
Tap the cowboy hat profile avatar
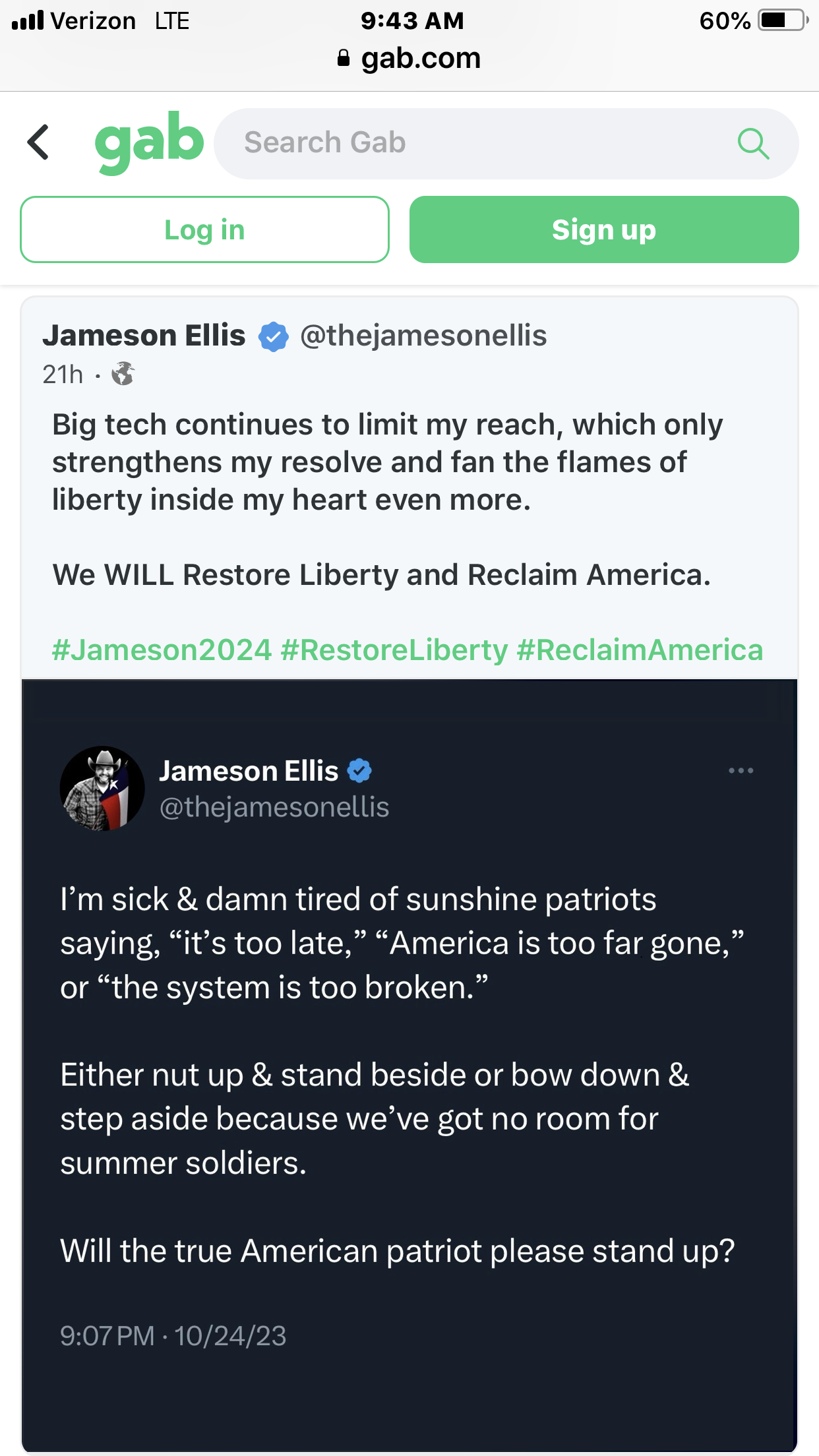point(102,789)
